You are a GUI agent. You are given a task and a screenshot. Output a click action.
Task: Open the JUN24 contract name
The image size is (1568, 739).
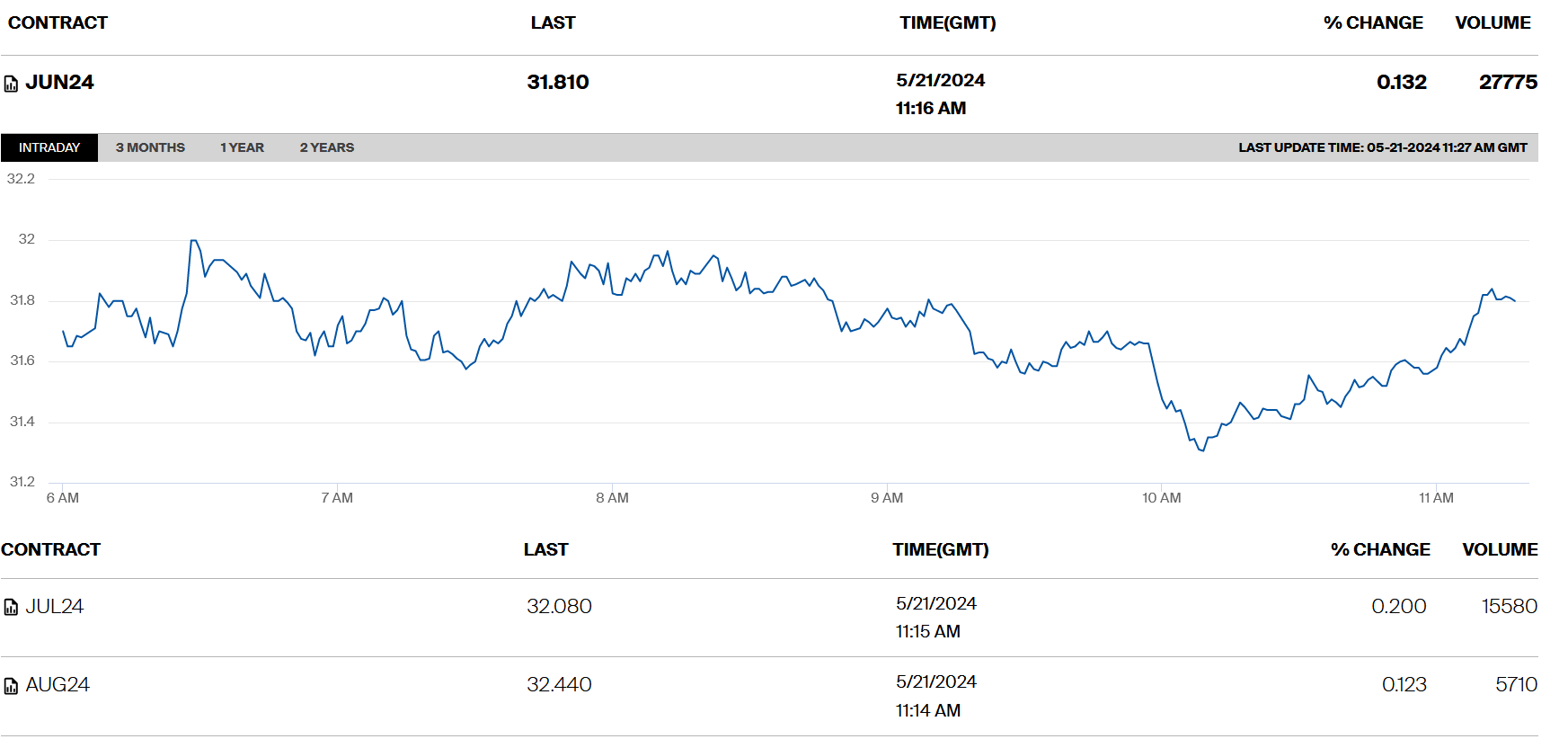pyautogui.click(x=59, y=83)
